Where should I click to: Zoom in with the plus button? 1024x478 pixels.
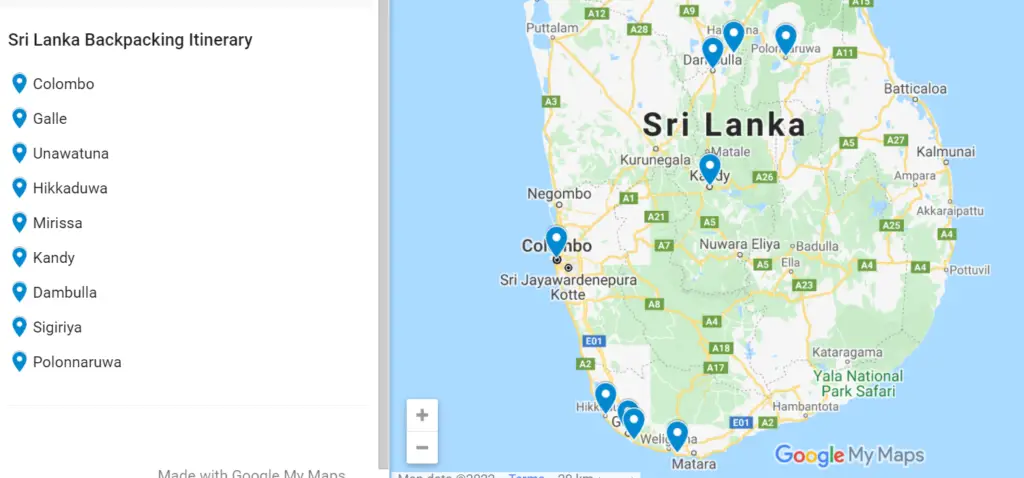tap(422, 415)
